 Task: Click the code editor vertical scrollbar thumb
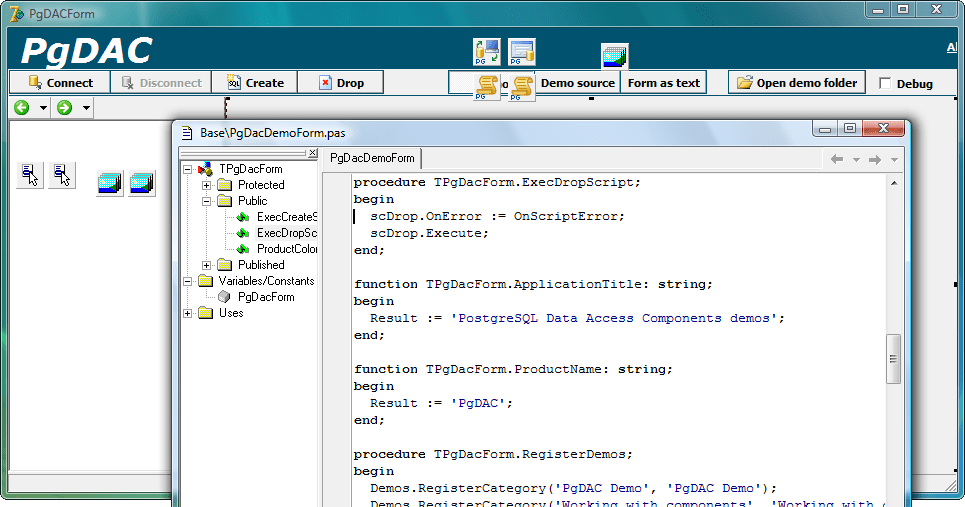click(x=894, y=358)
